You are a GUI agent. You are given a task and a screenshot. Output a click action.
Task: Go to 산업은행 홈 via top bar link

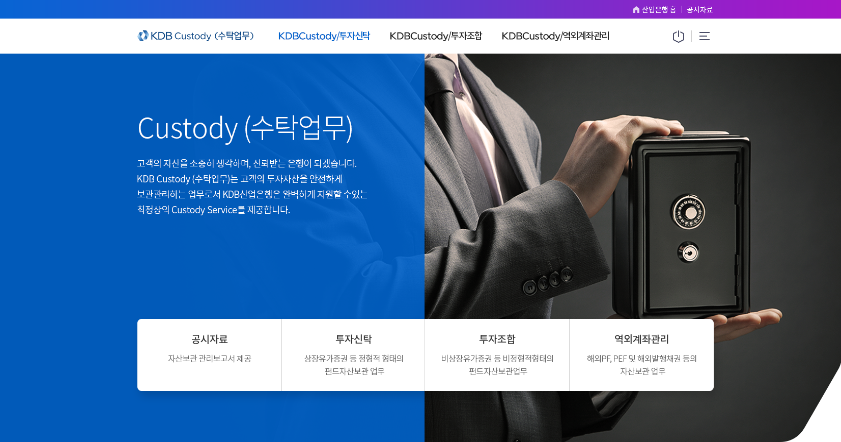pos(654,10)
